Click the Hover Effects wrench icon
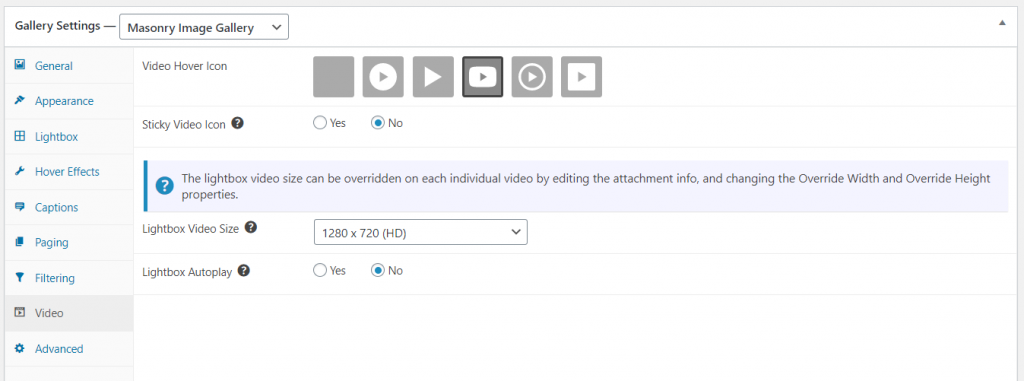Viewport: 1024px width, 381px height. click(20, 171)
